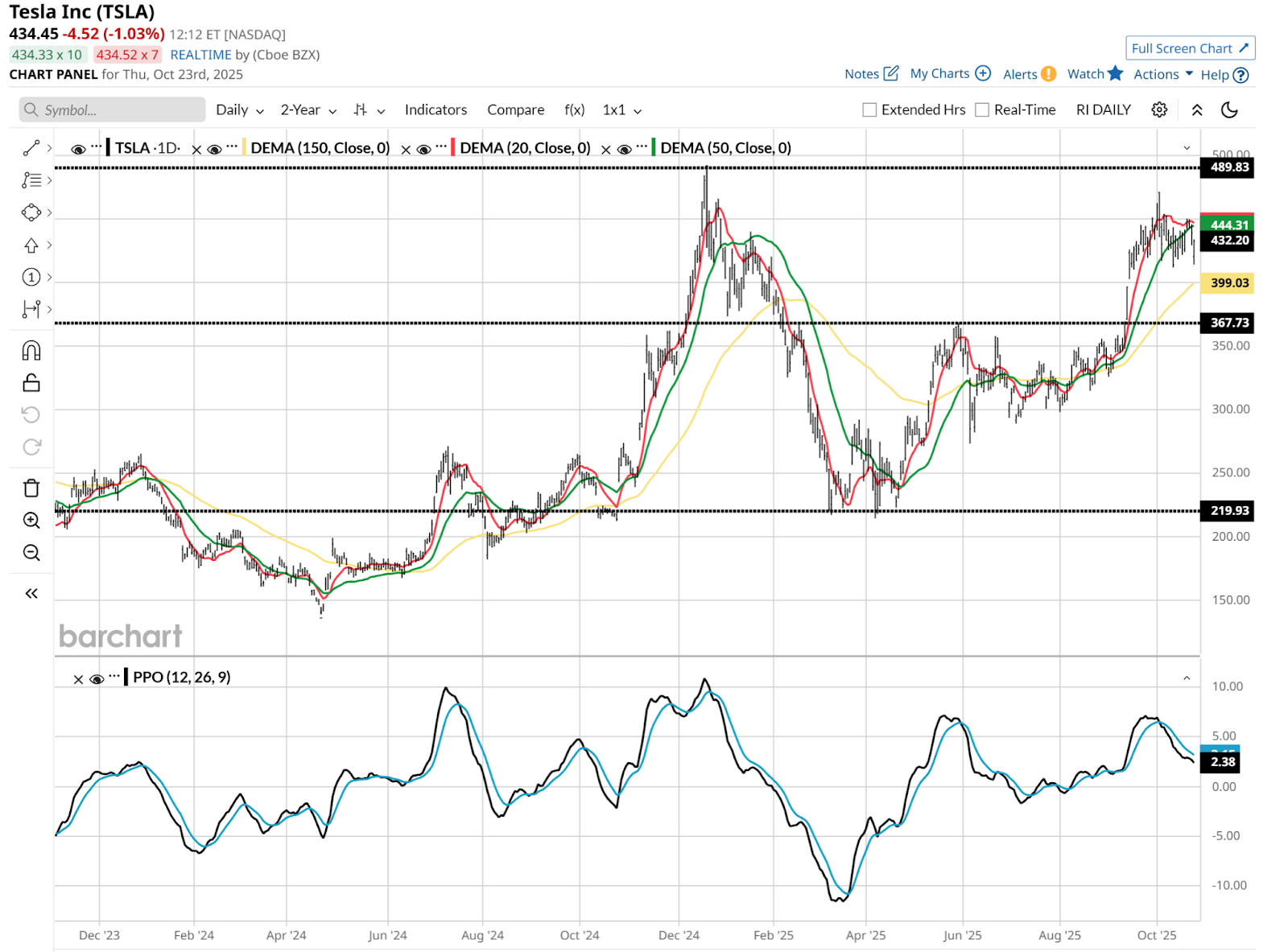Select the trend line drawing tool
1288x952 pixels.
[x=31, y=148]
